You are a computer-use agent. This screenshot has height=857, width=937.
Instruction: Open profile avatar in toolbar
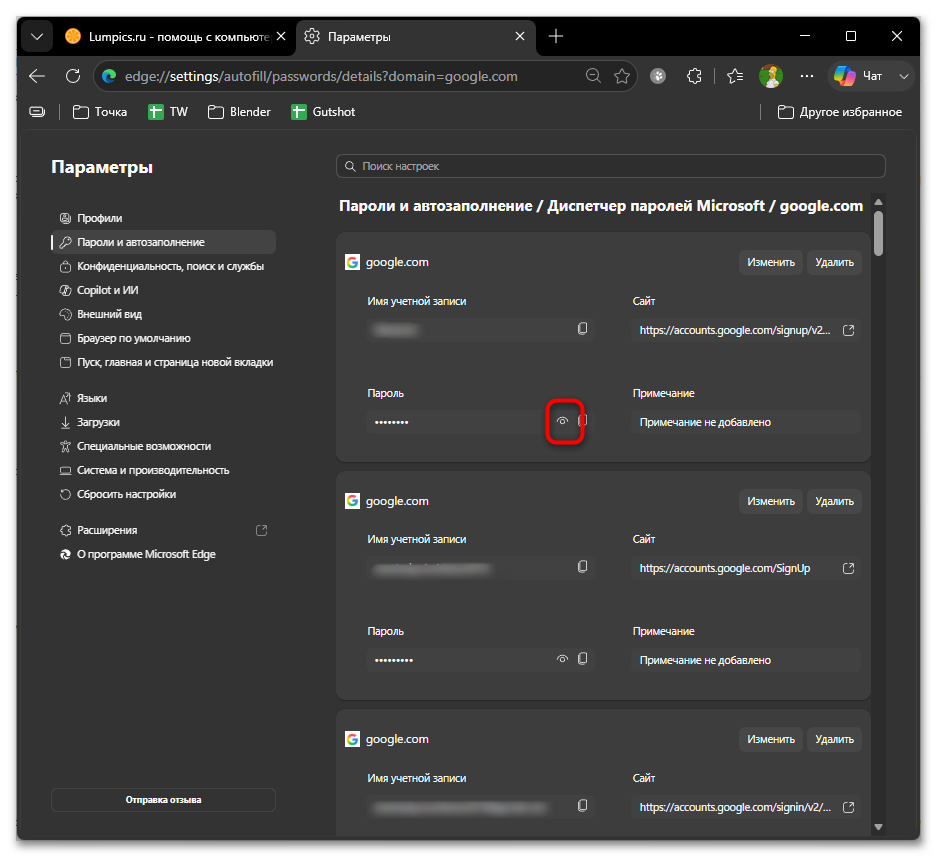771,76
